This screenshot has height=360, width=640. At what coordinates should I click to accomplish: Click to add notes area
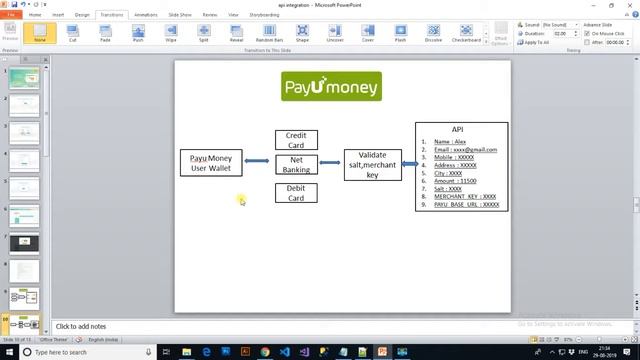coord(342,327)
